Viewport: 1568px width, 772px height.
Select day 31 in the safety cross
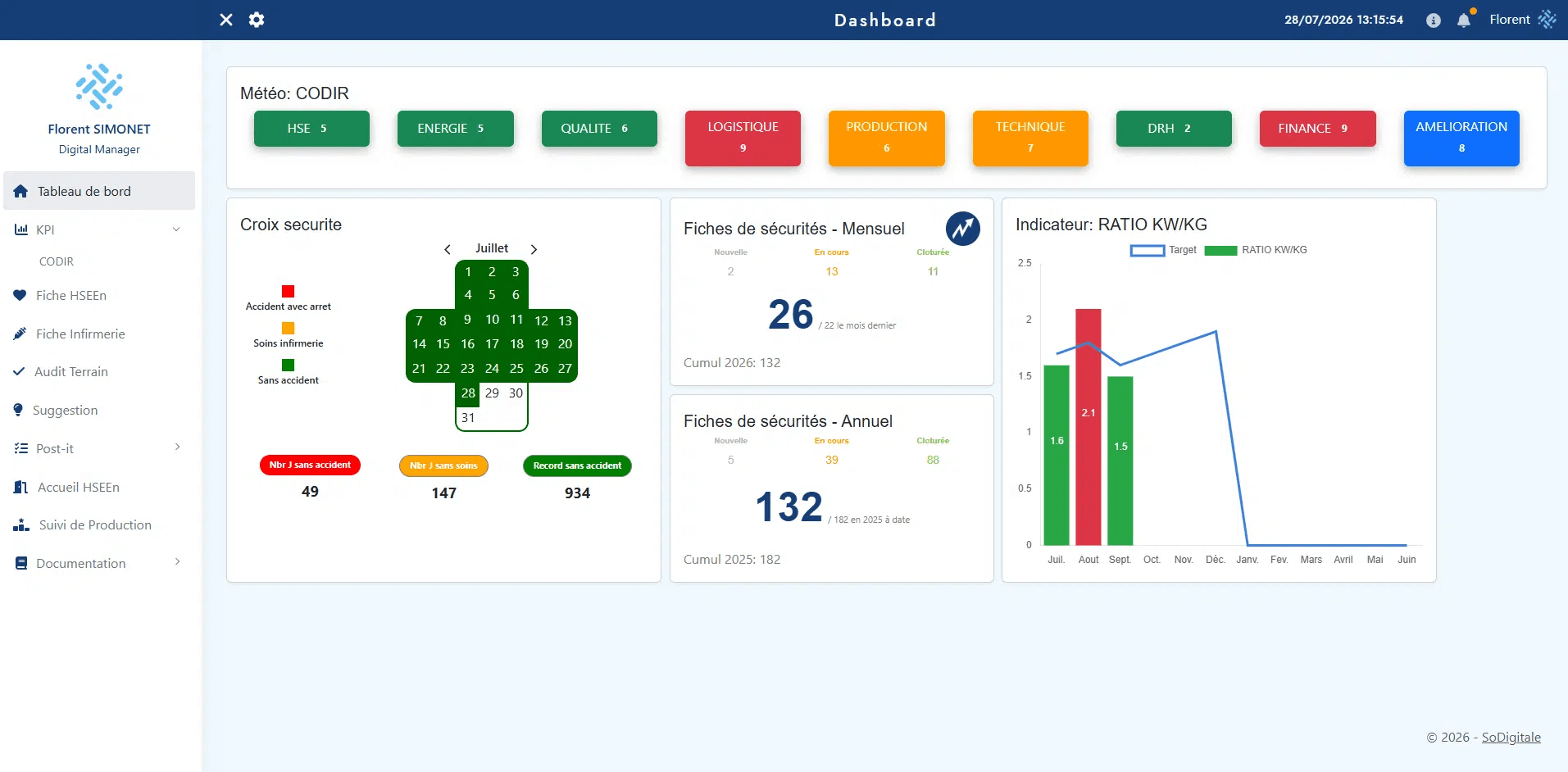[x=468, y=418]
